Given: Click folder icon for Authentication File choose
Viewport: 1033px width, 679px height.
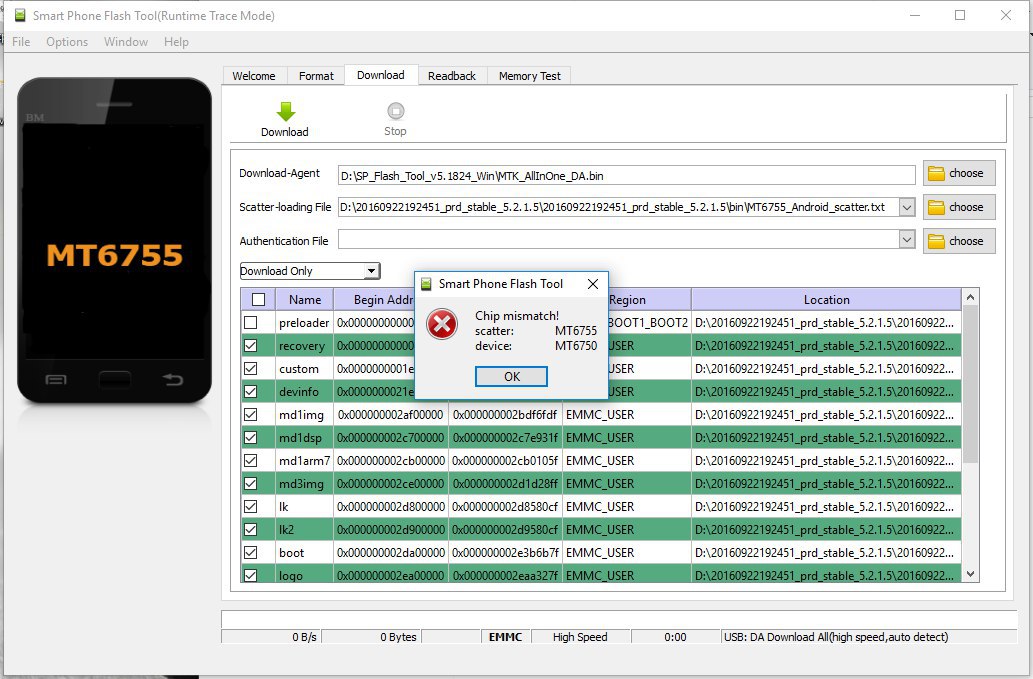Looking at the screenshot, I should (x=935, y=242).
